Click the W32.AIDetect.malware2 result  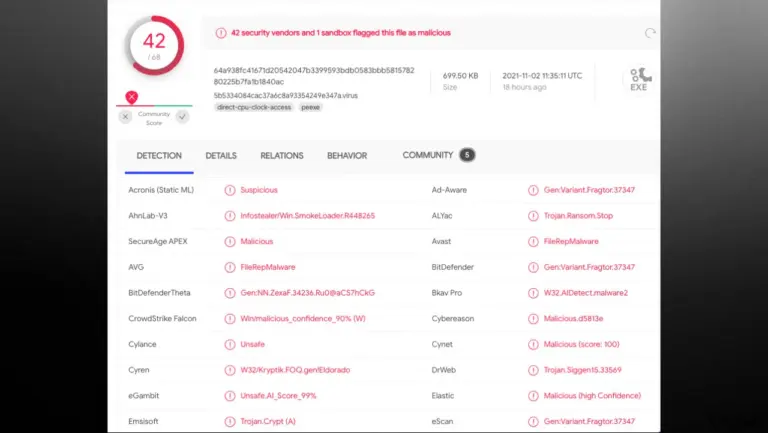click(586, 293)
